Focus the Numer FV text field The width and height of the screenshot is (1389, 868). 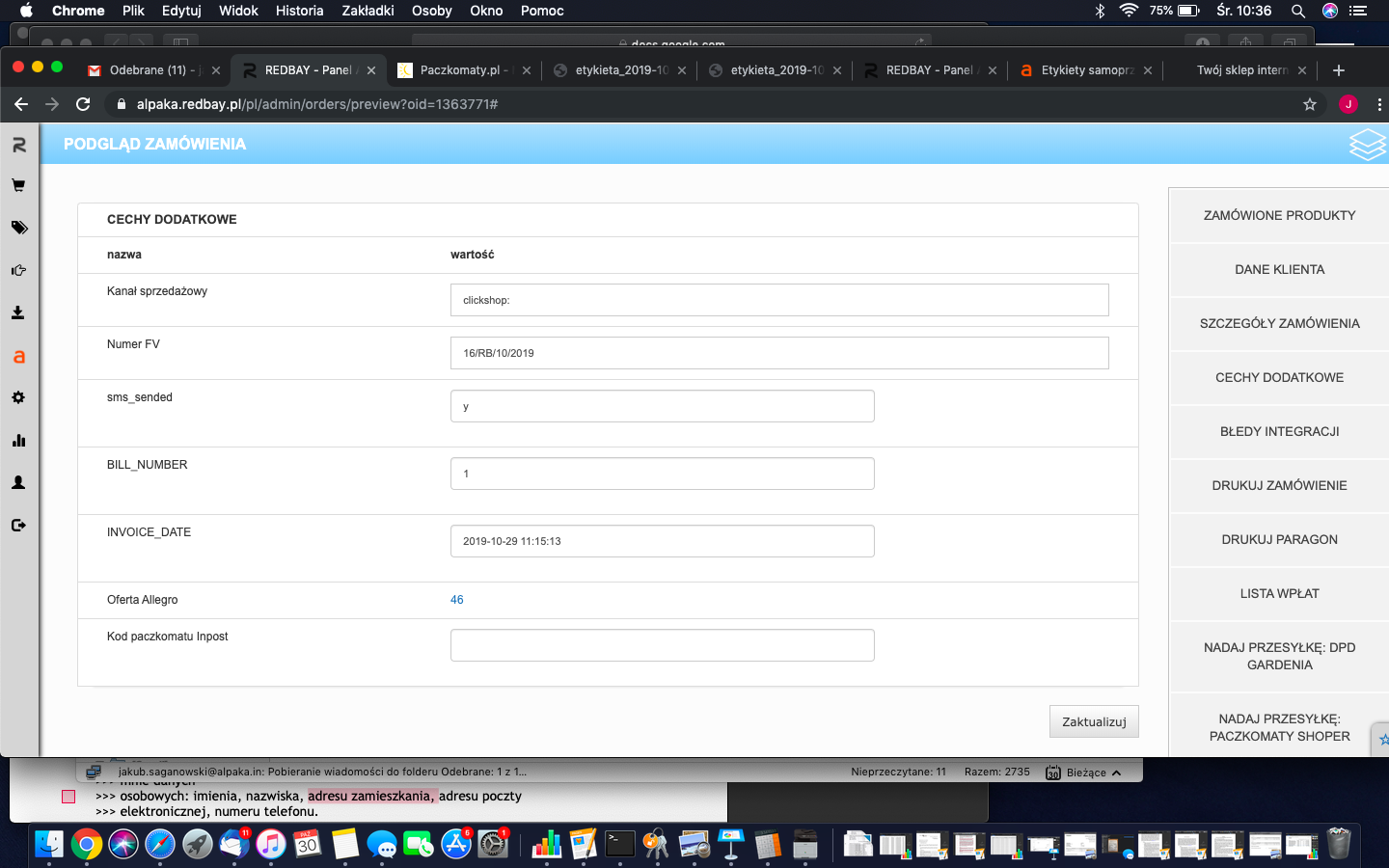[x=778, y=353]
